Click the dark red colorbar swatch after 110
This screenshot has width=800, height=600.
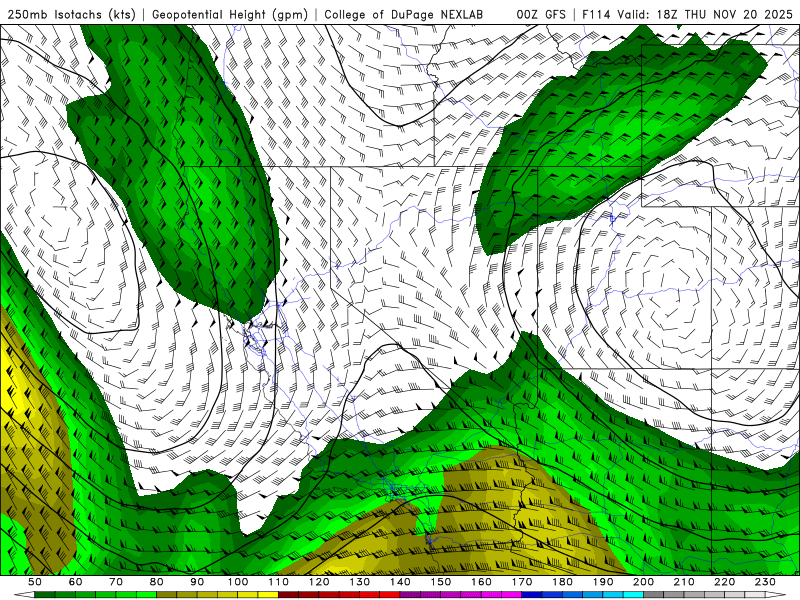click(x=288, y=595)
